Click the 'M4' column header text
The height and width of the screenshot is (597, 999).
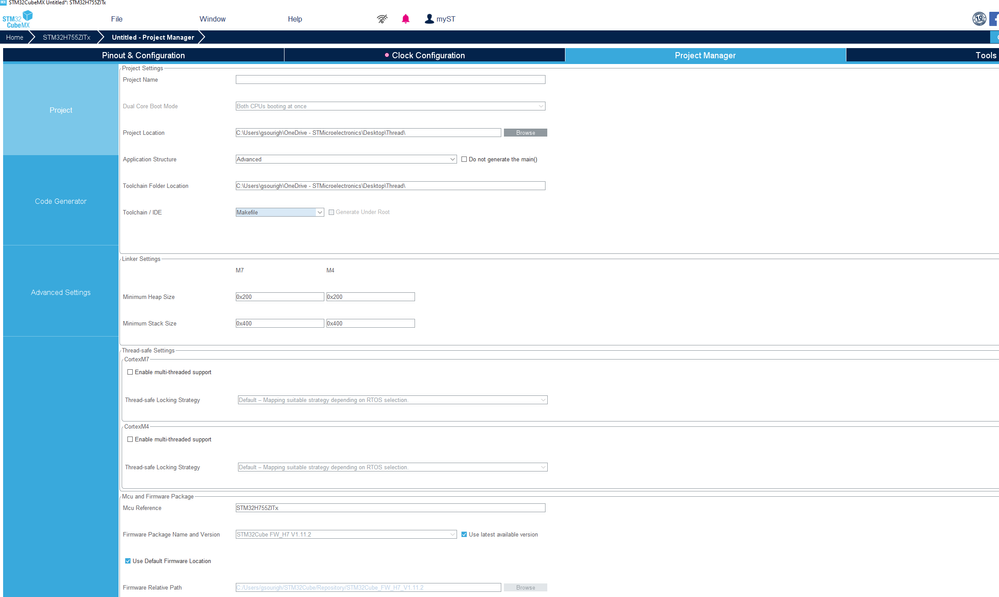point(330,270)
